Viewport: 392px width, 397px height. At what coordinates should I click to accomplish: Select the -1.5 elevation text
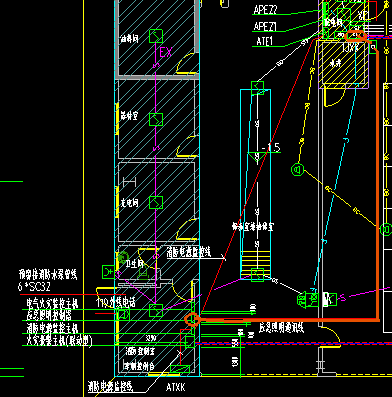pyautogui.click(x=271, y=148)
